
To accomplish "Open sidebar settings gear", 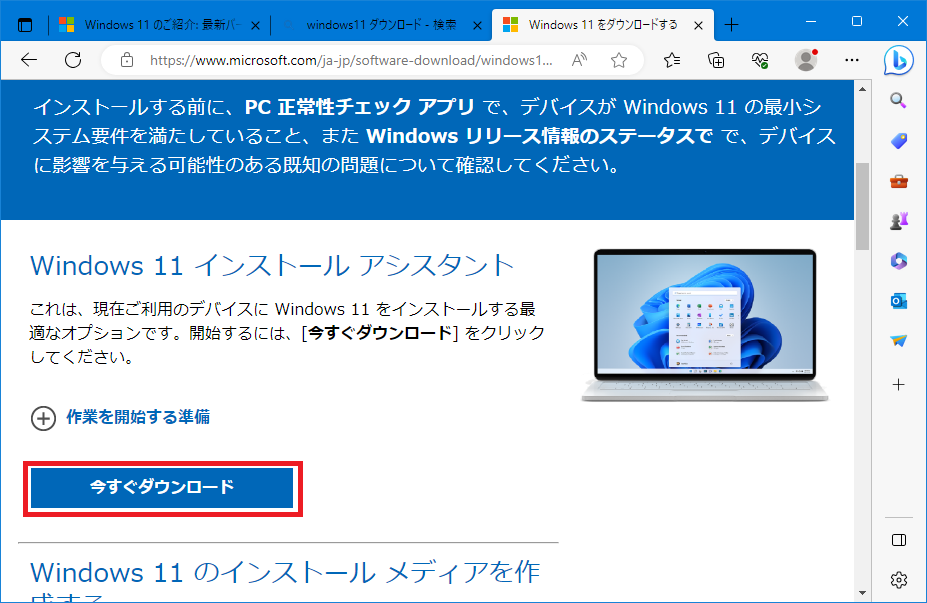I will [899, 580].
